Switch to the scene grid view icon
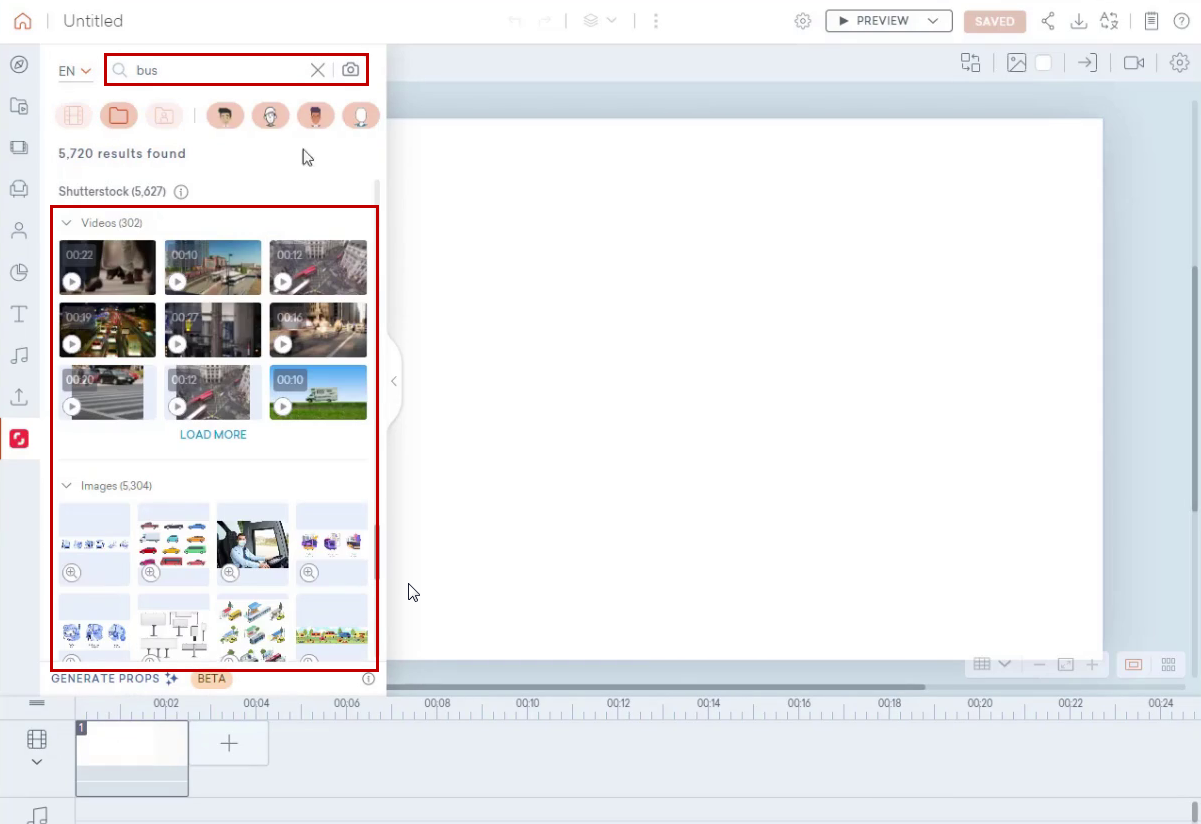The image size is (1201, 824). (x=1168, y=664)
